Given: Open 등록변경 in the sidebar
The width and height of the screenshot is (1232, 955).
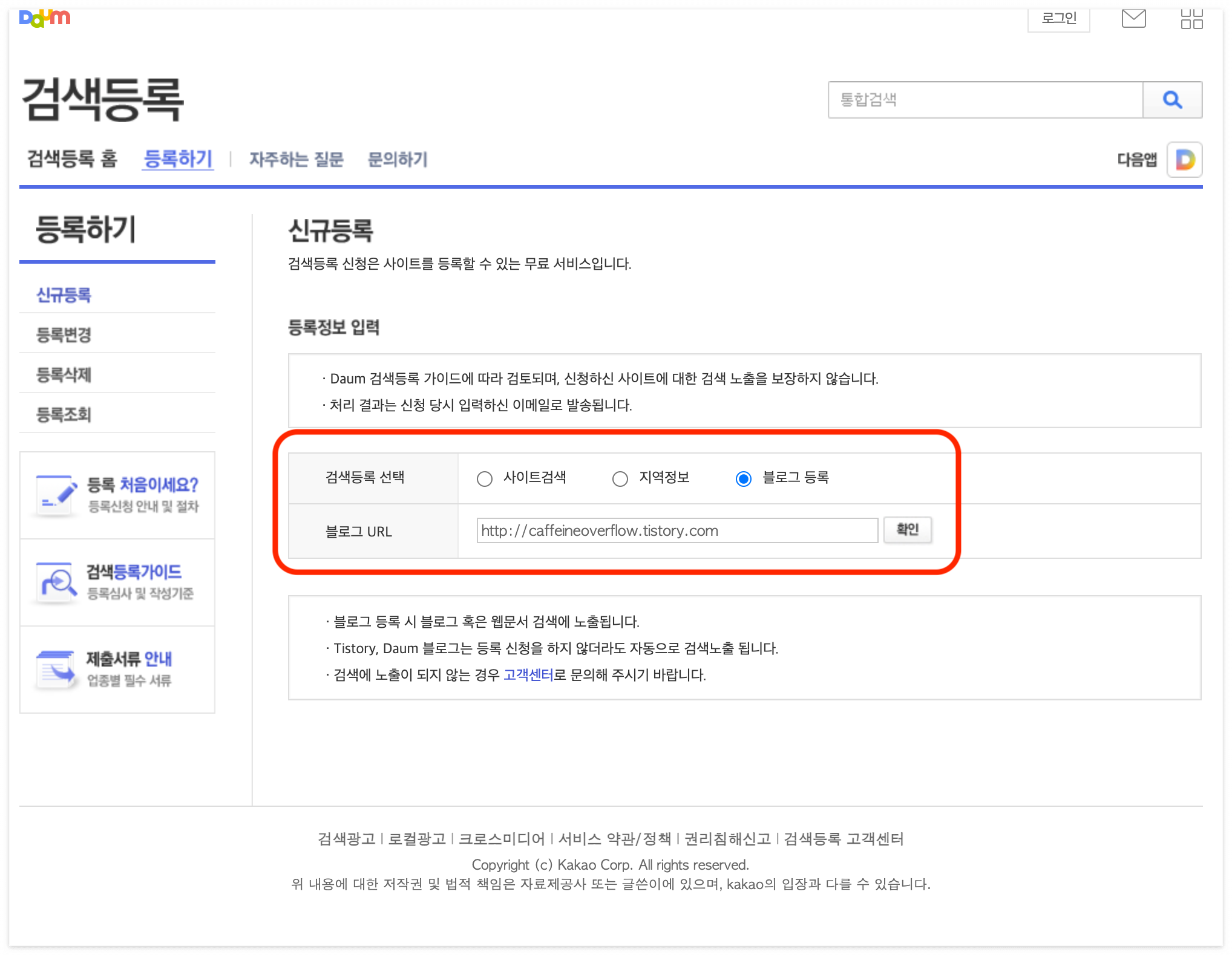Looking at the screenshot, I should (x=64, y=334).
